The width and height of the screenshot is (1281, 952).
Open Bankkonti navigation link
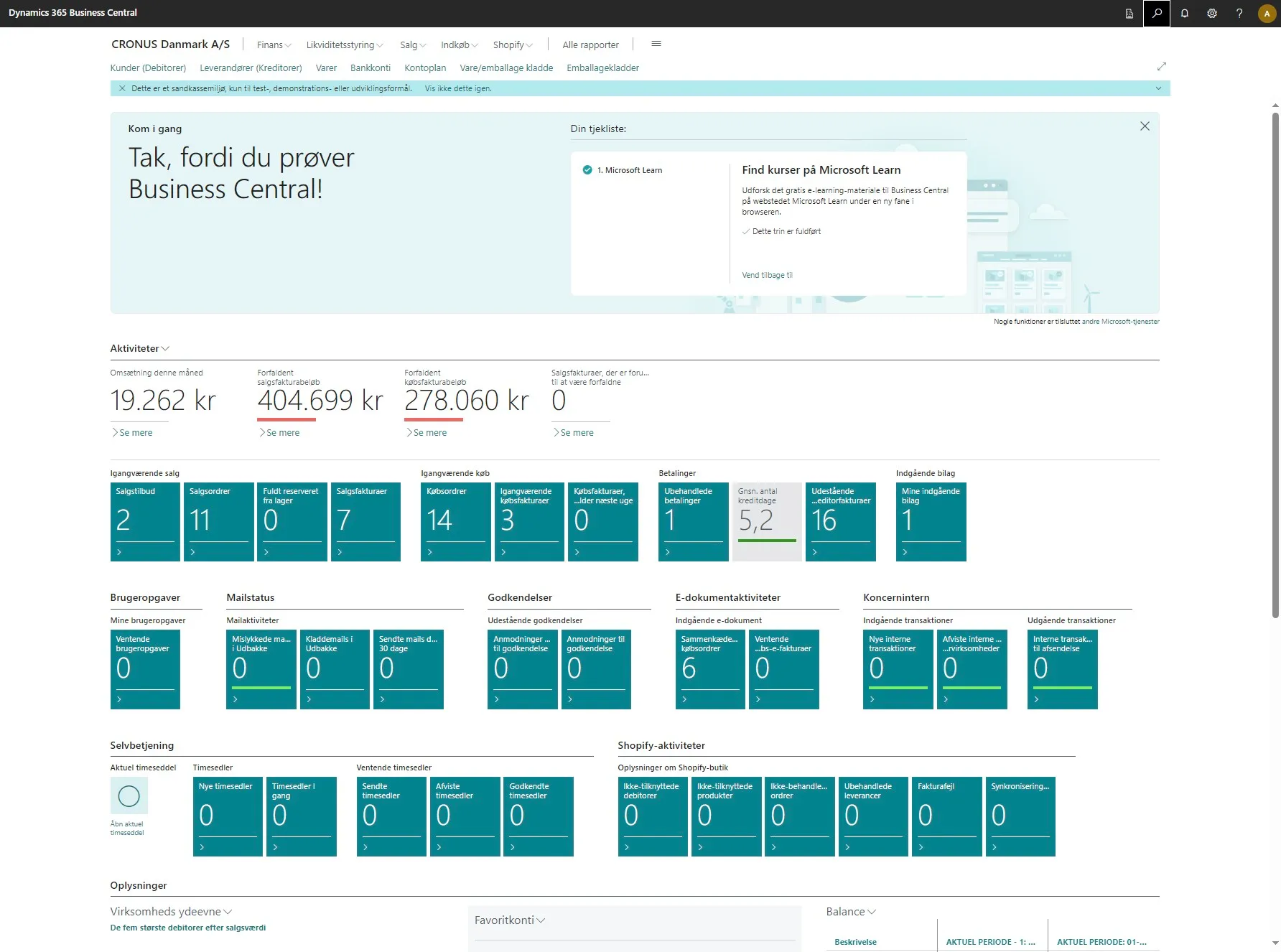(371, 67)
